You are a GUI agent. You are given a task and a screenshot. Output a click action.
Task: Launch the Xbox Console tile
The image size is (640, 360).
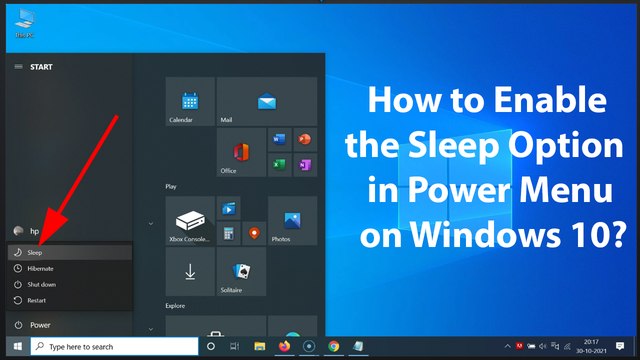click(190, 220)
